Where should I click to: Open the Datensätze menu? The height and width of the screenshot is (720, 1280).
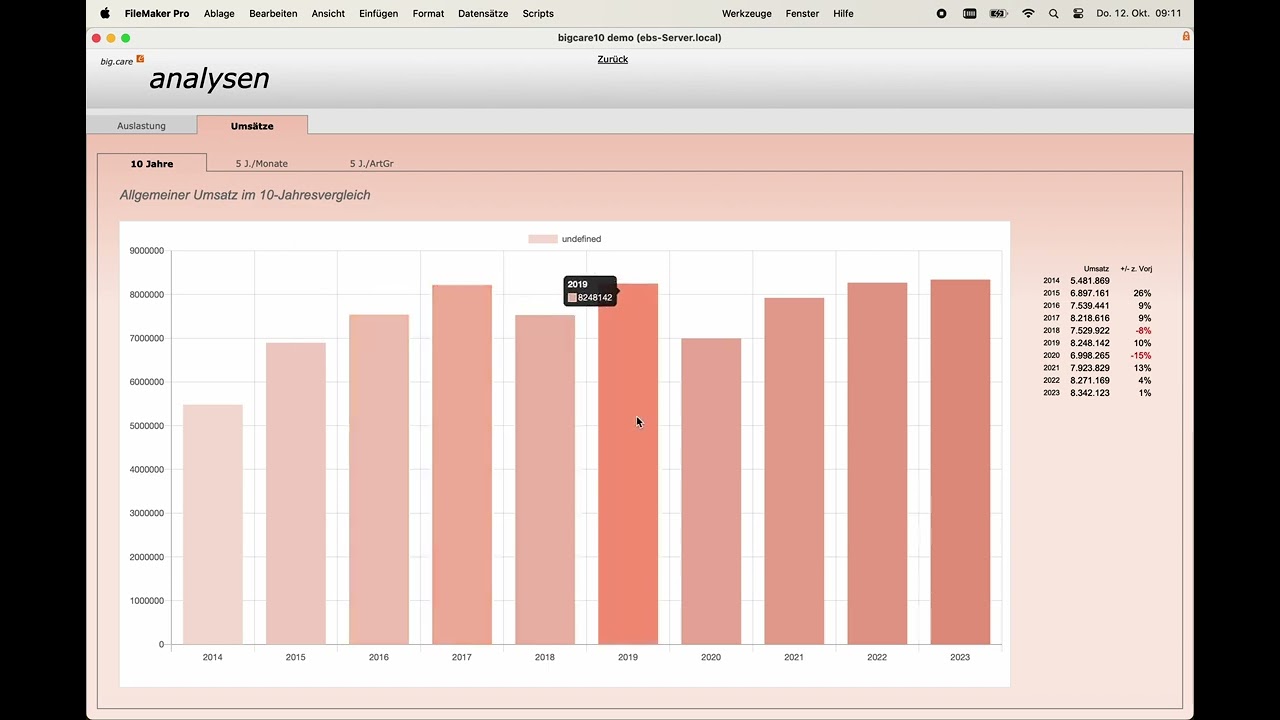point(483,13)
